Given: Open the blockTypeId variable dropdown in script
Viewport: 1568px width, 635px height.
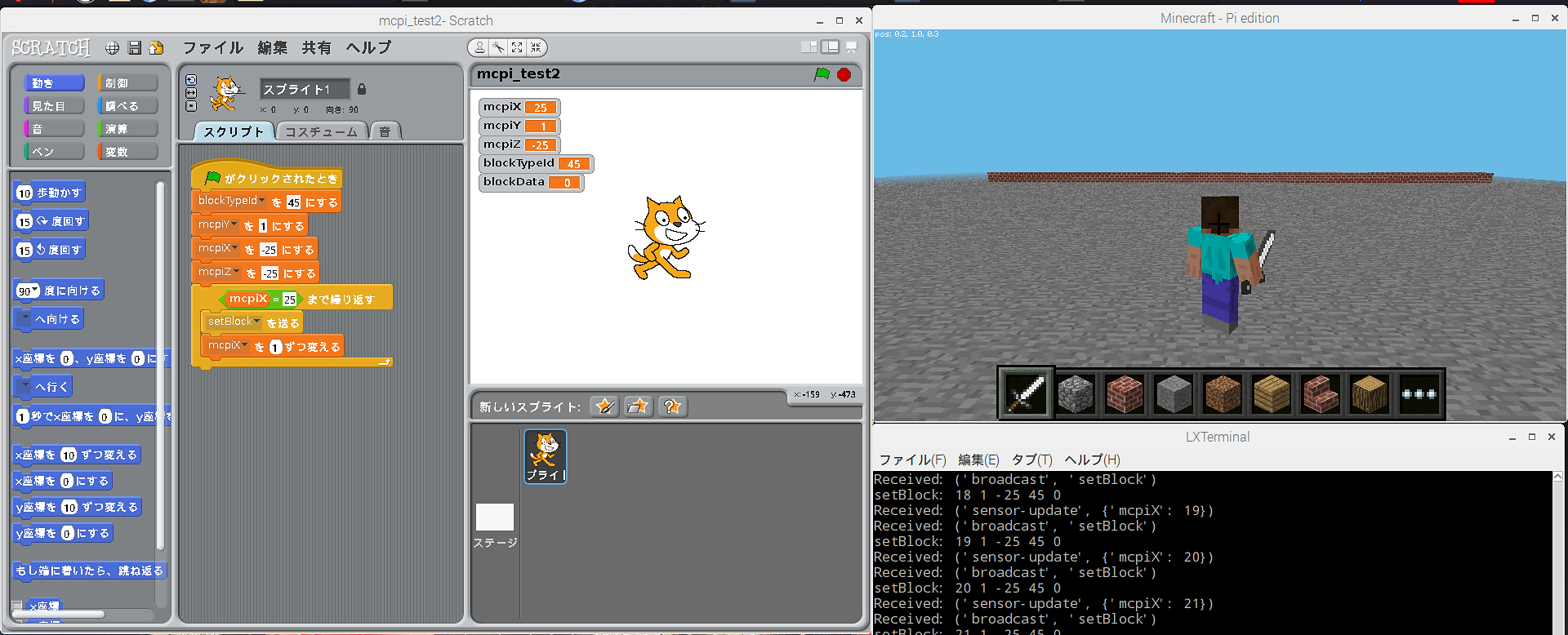Looking at the screenshot, I should [x=231, y=201].
